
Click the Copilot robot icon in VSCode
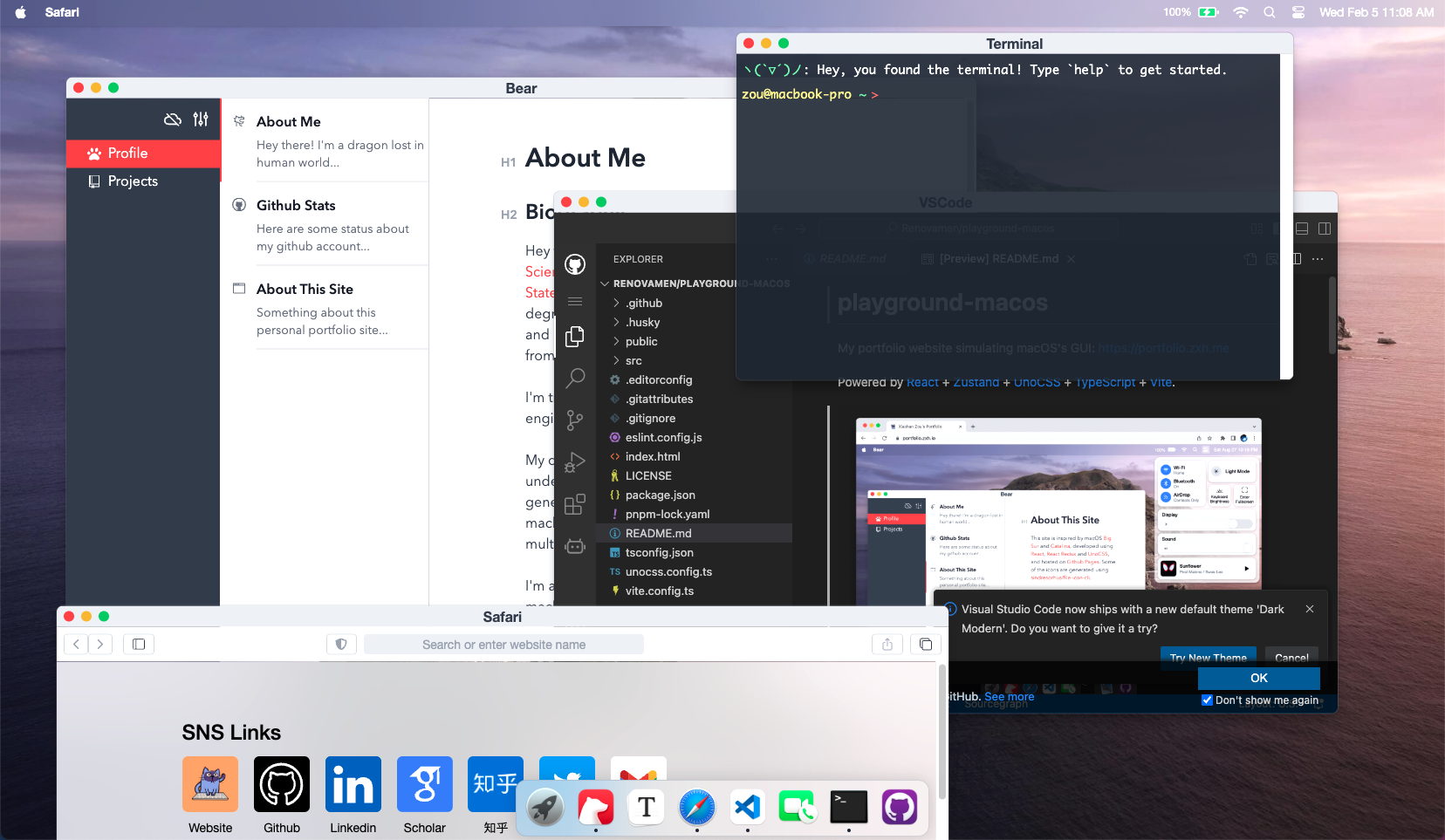point(575,546)
